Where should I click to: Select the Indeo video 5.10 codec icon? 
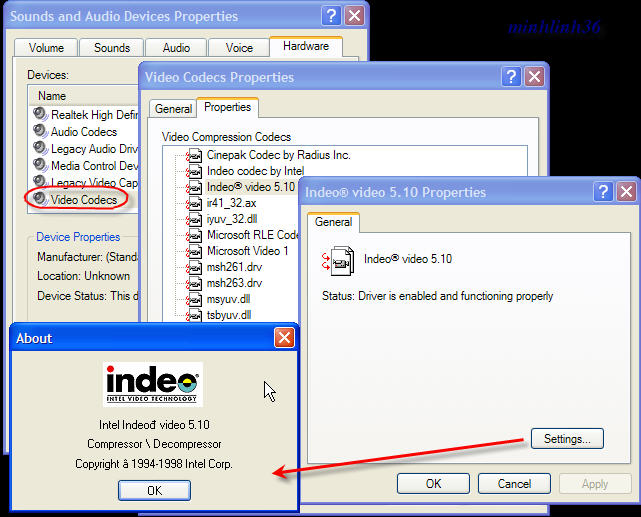194,187
